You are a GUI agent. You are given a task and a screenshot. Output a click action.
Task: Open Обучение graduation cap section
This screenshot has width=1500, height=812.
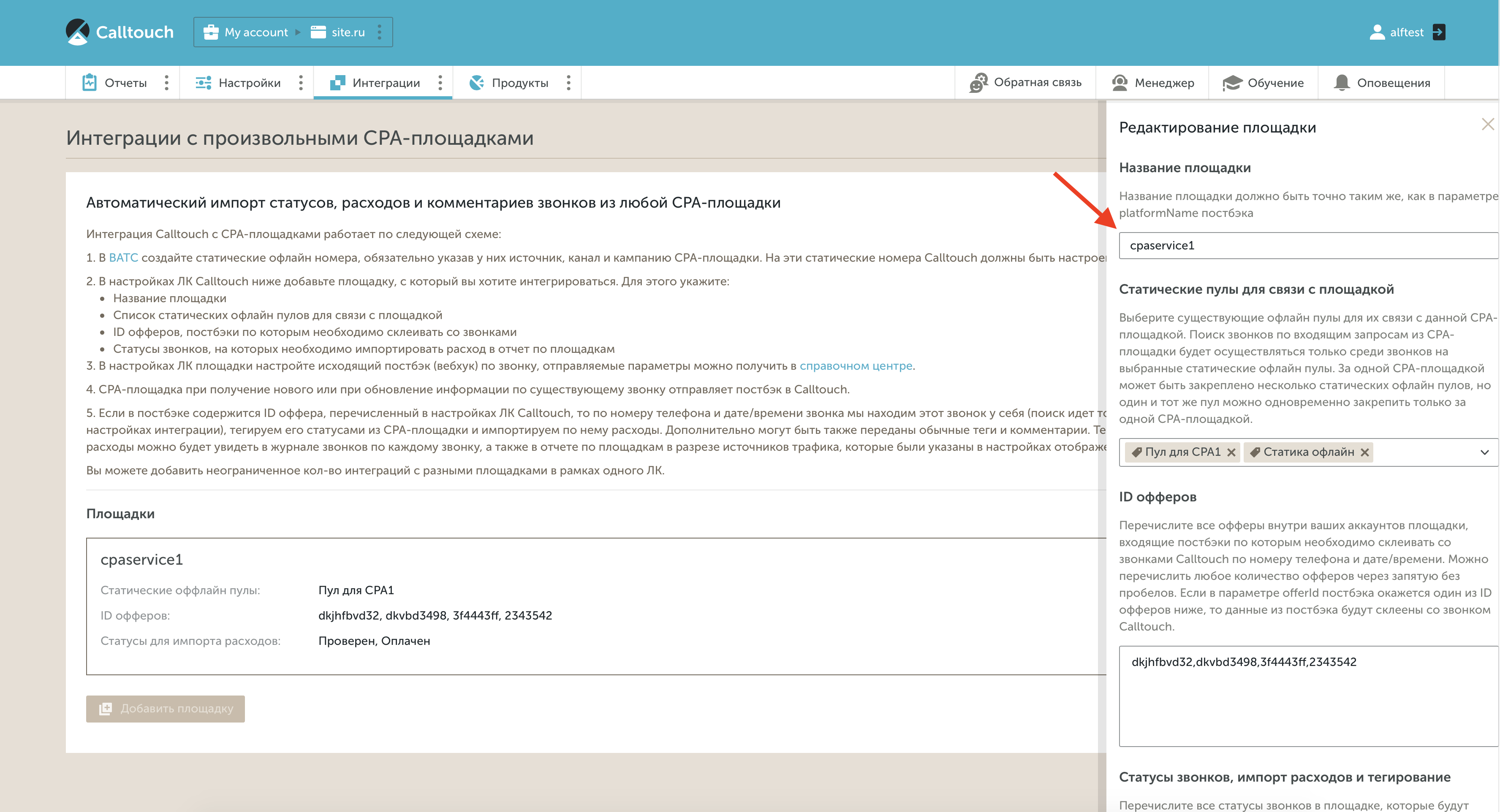[x=1263, y=83]
